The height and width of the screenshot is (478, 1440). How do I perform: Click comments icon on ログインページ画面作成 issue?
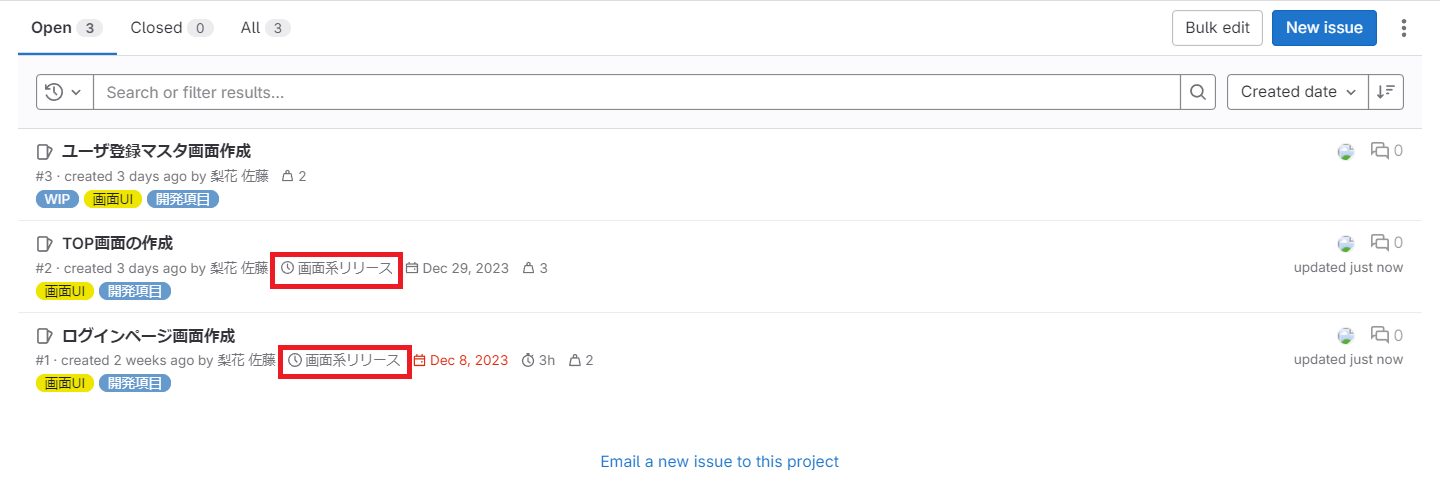click(1385, 335)
